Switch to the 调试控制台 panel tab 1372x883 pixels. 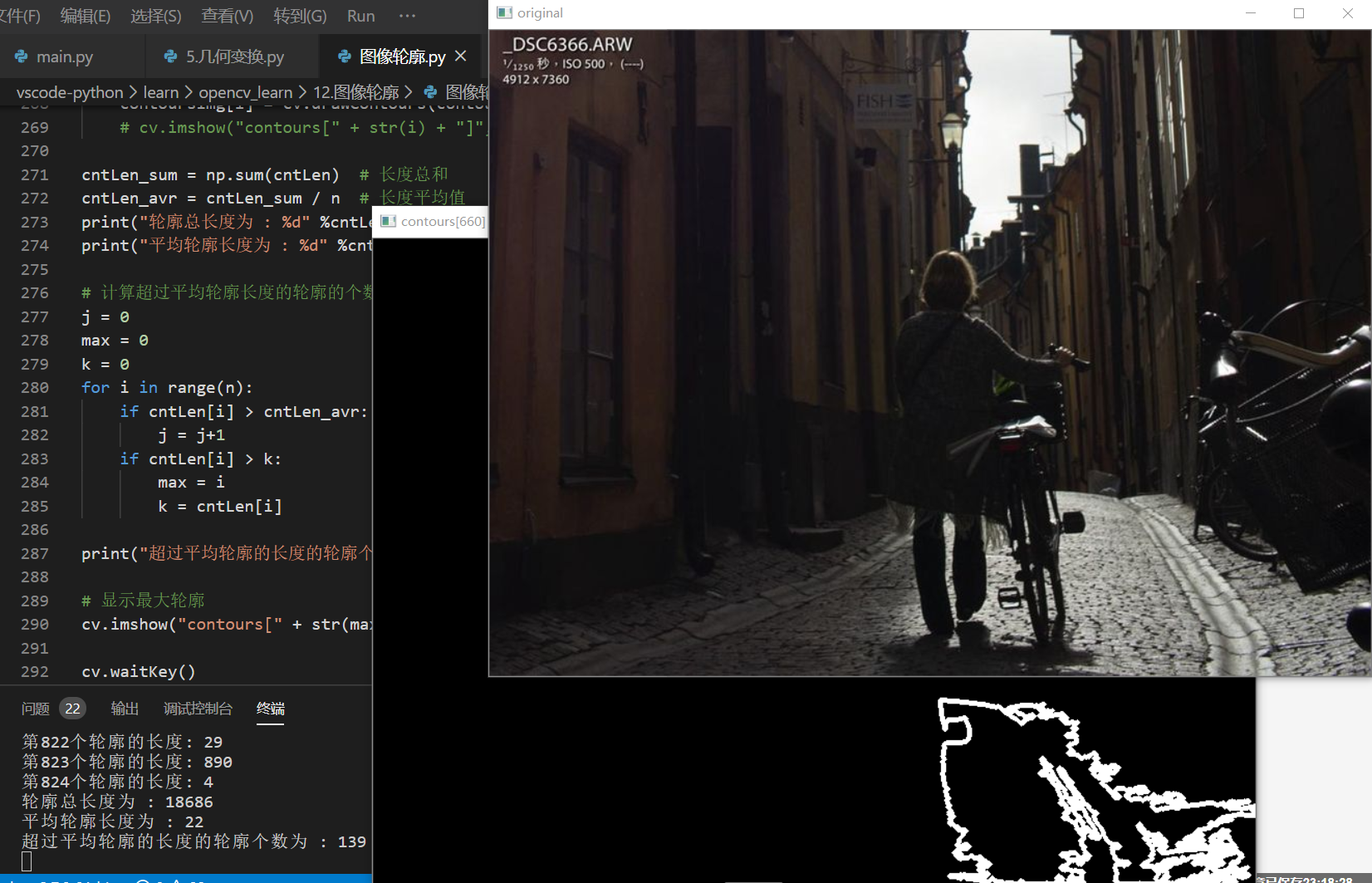(x=197, y=708)
